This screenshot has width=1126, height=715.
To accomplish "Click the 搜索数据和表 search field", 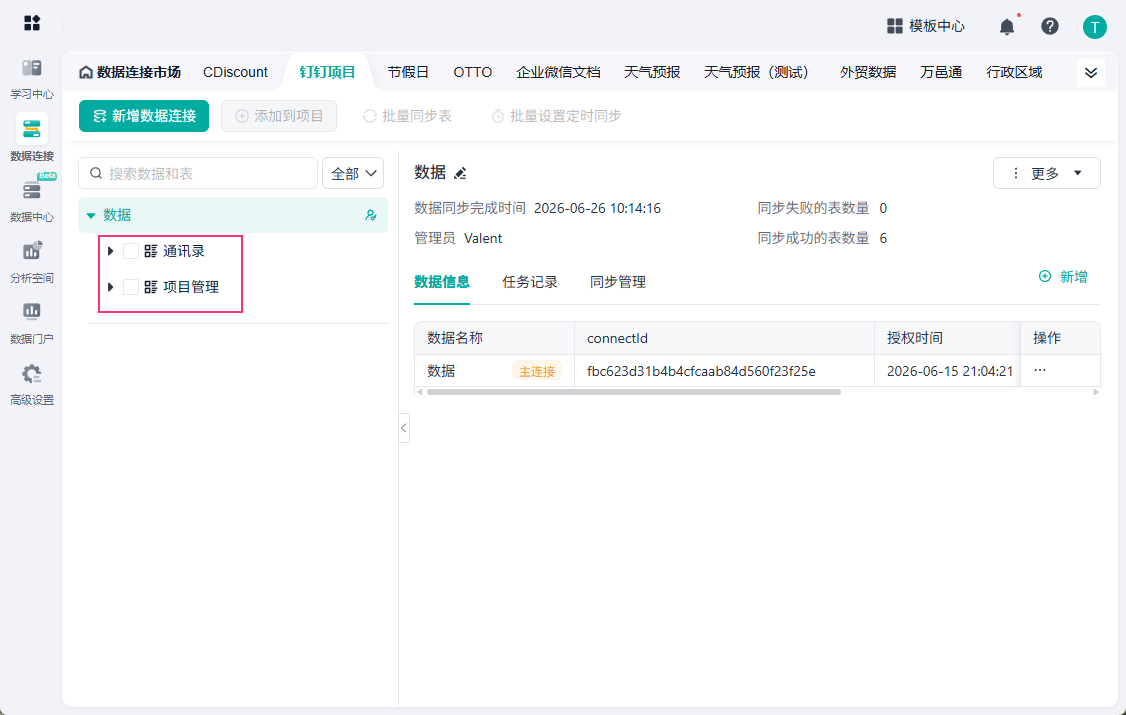I will [x=197, y=174].
